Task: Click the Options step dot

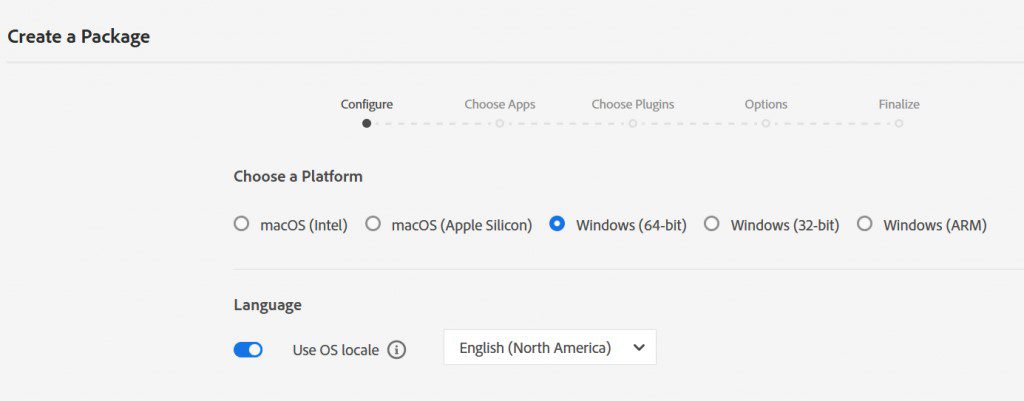Action: coord(766,124)
